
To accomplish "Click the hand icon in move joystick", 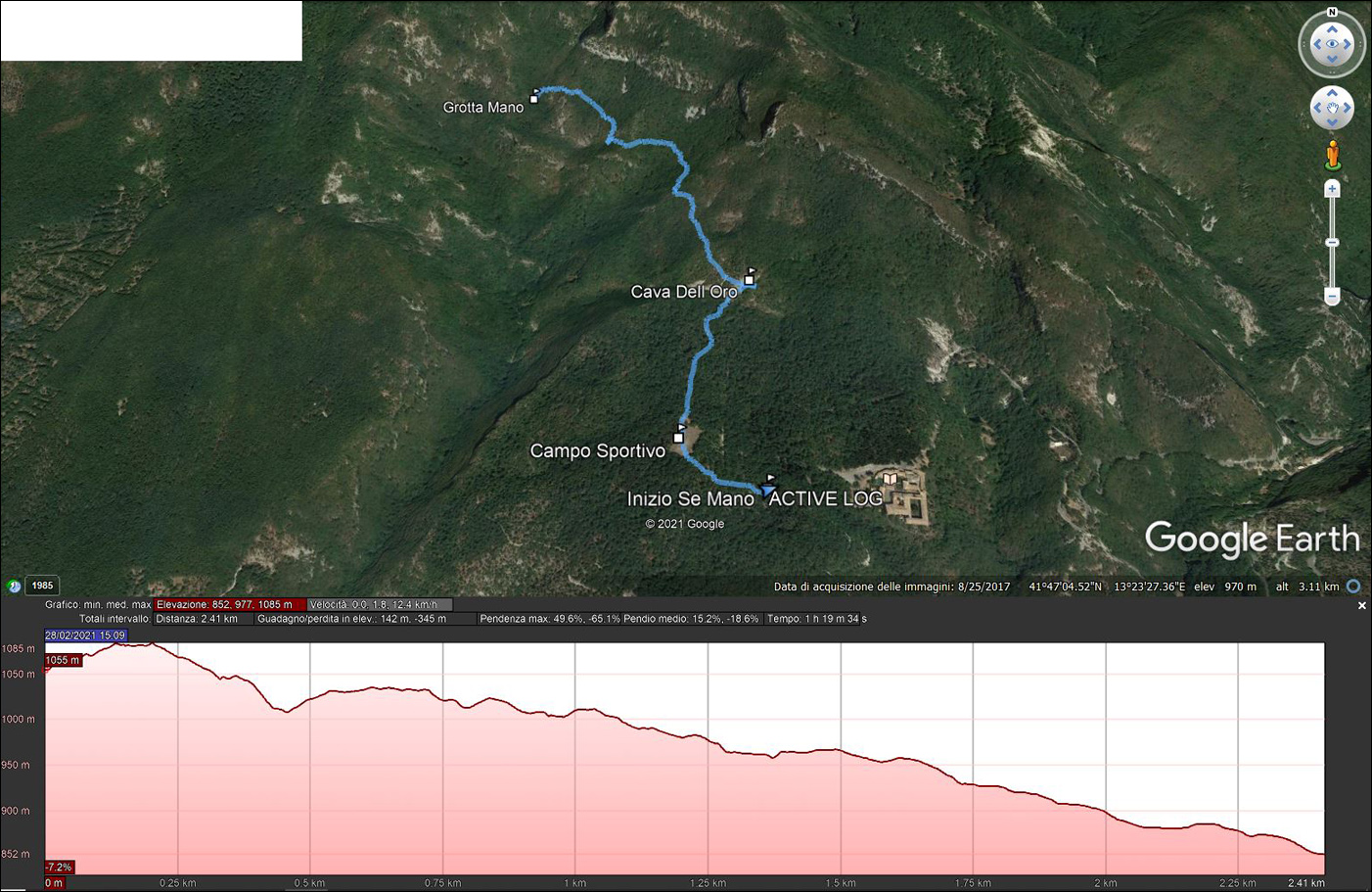I will pos(1332,108).
